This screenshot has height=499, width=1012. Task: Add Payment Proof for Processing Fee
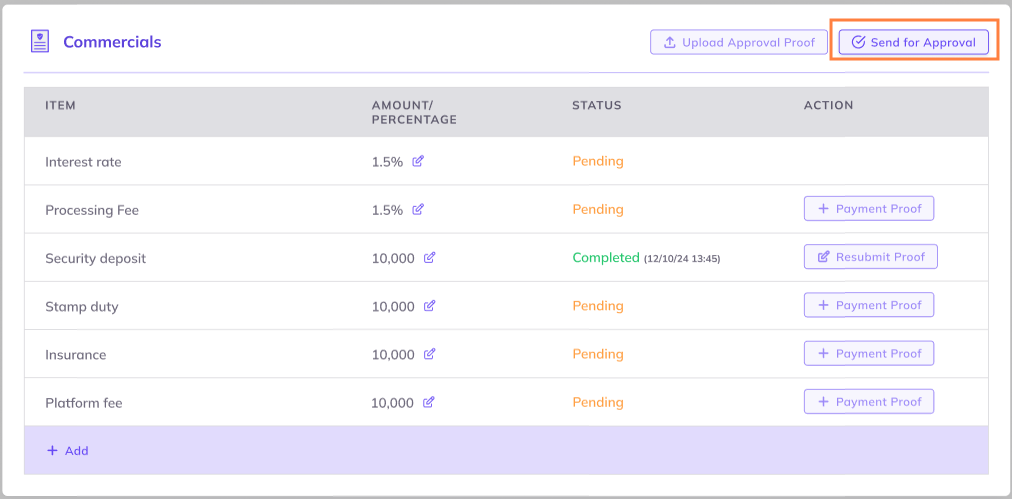(x=868, y=209)
